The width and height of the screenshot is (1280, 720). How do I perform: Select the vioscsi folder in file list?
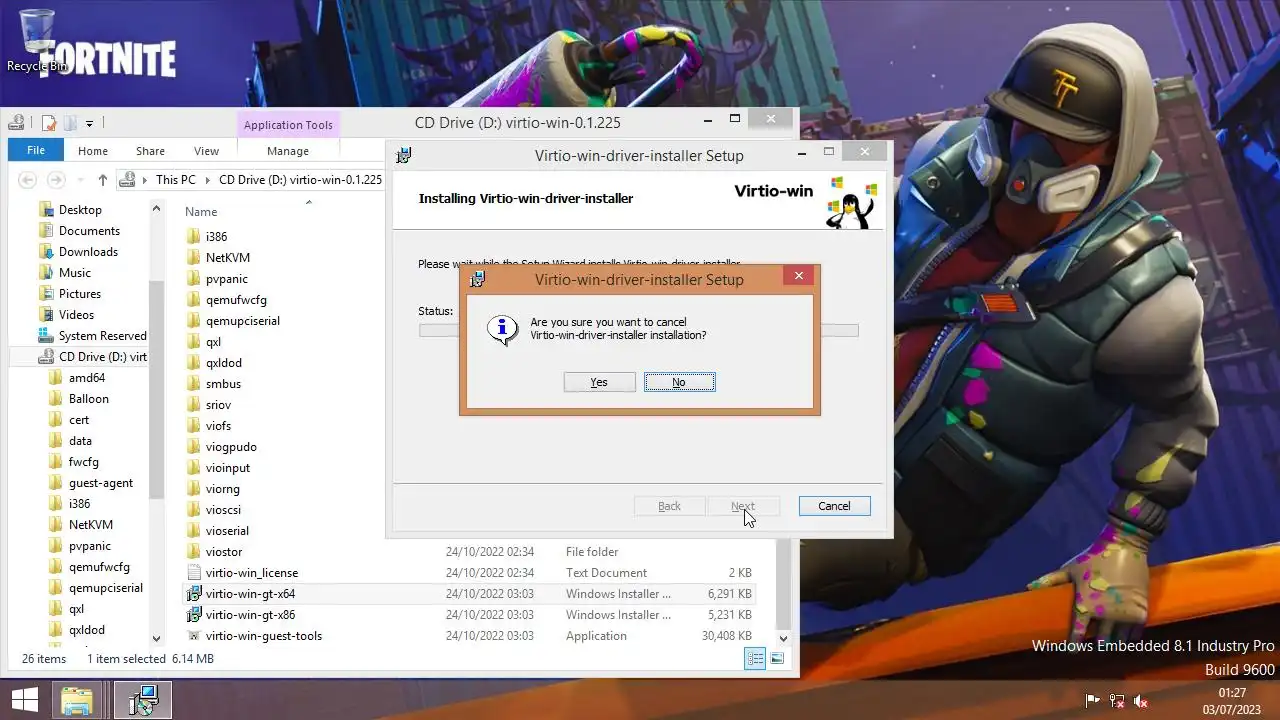(223, 510)
